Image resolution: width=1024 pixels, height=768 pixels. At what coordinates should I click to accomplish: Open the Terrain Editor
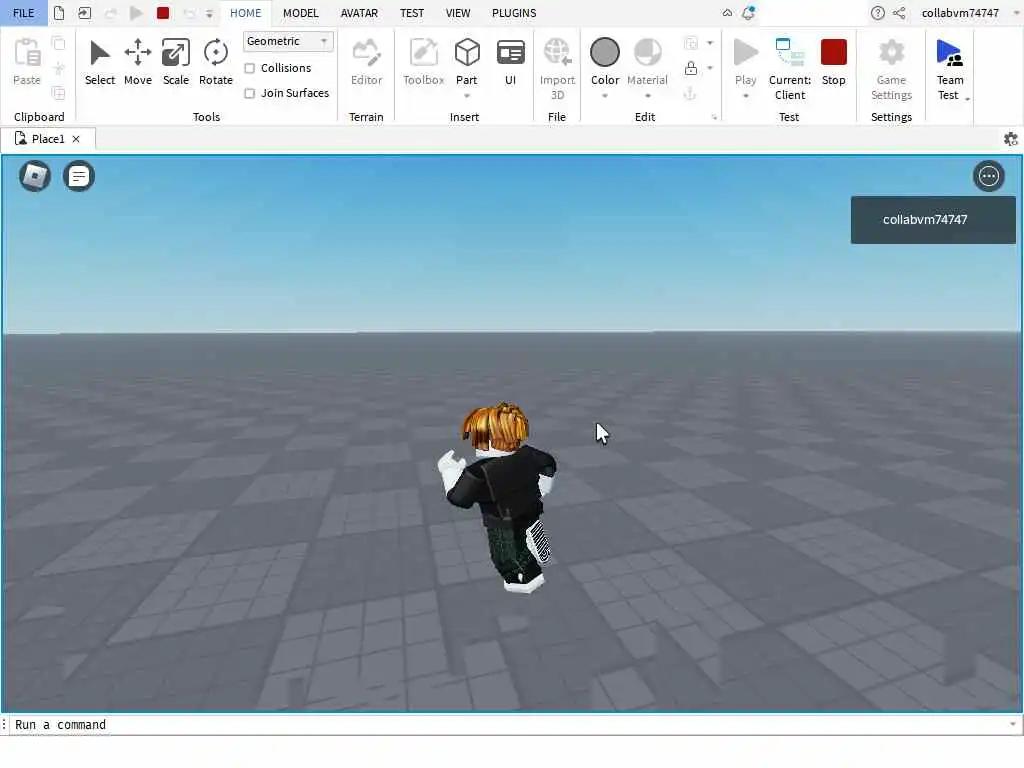[366, 62]
